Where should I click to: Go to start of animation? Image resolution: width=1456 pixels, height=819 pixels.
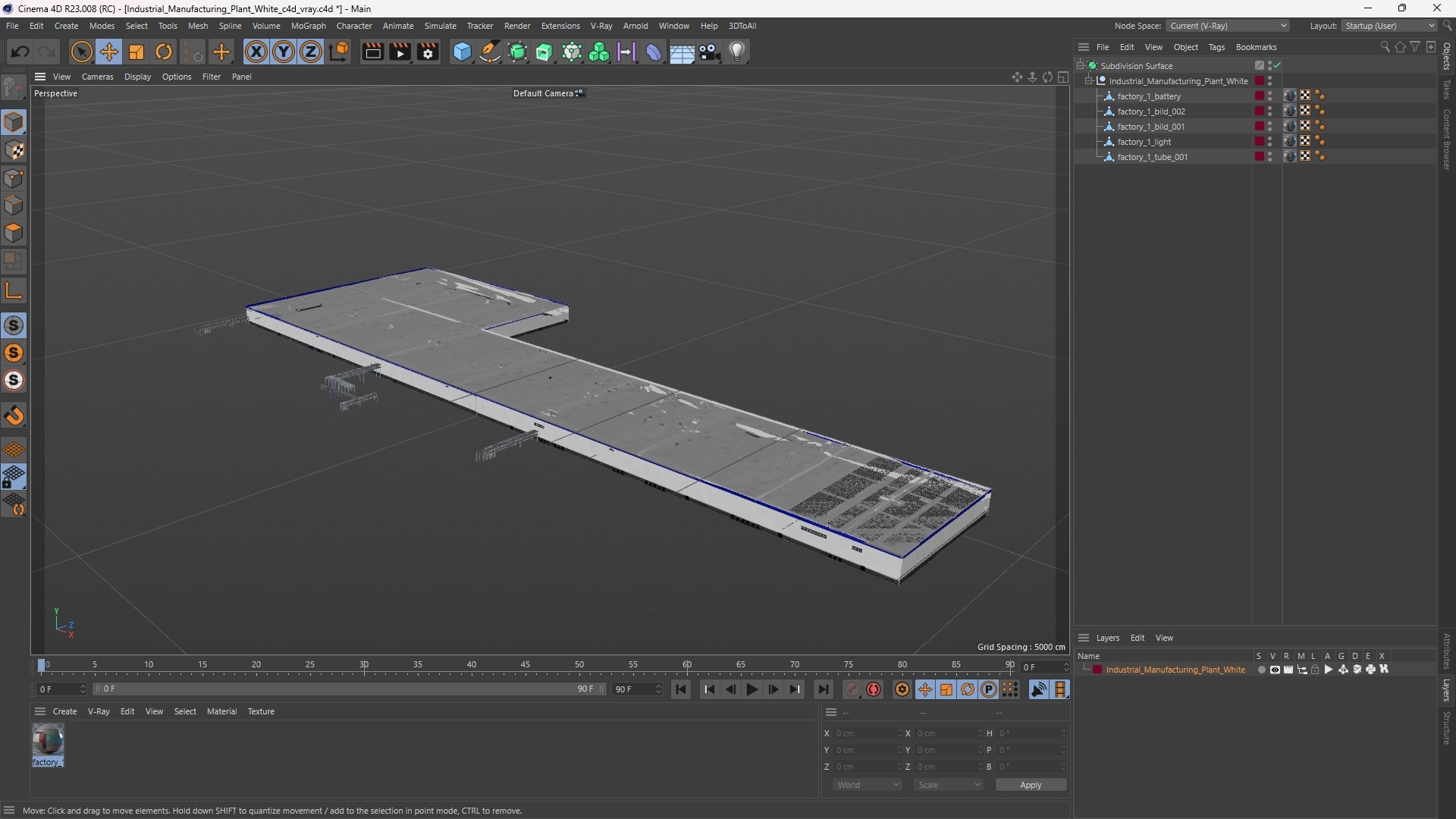[x=681, y=689]
